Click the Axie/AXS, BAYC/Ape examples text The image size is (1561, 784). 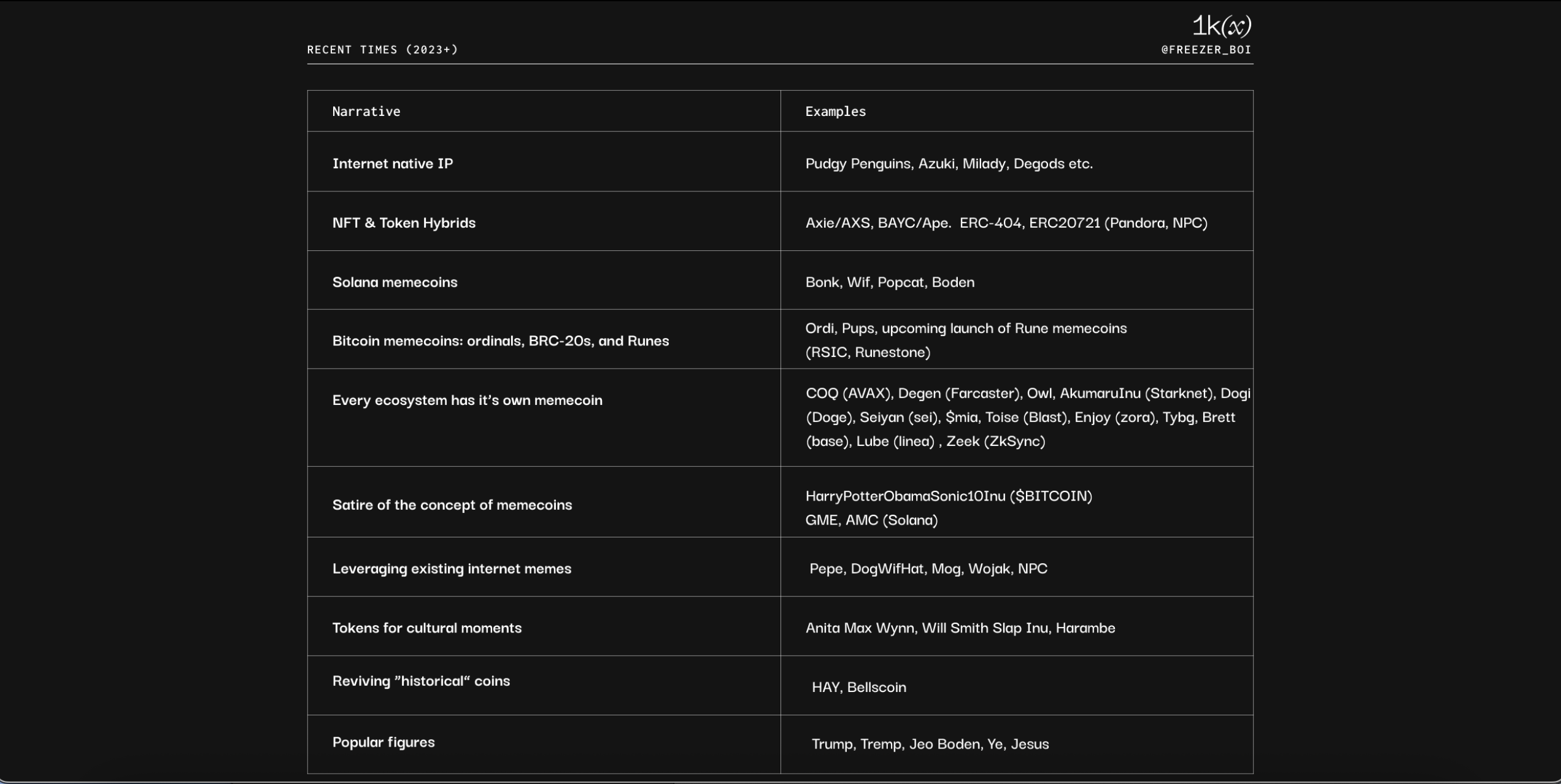point(1006,223)
